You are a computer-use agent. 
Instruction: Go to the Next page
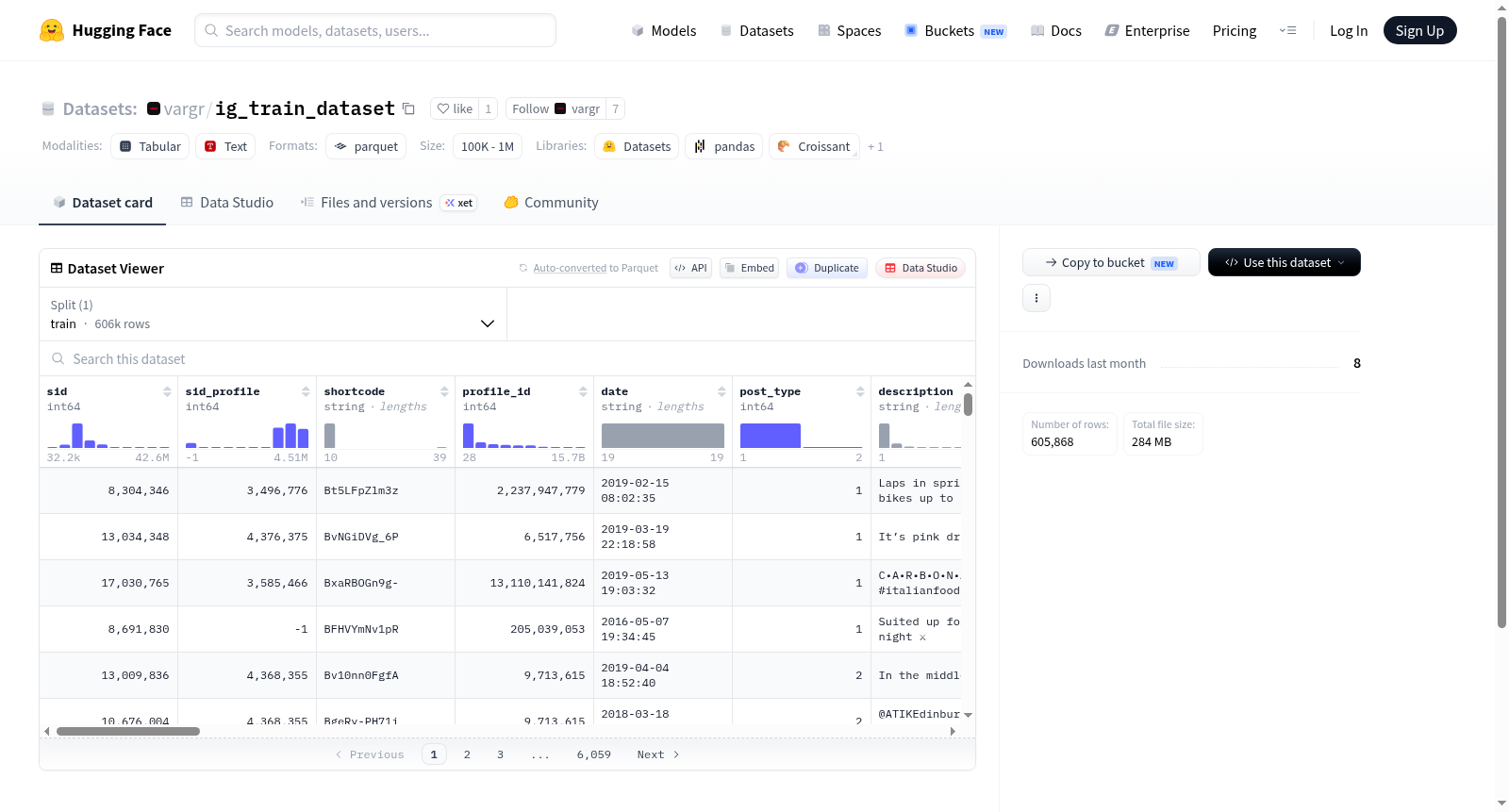tap(658, 754)
